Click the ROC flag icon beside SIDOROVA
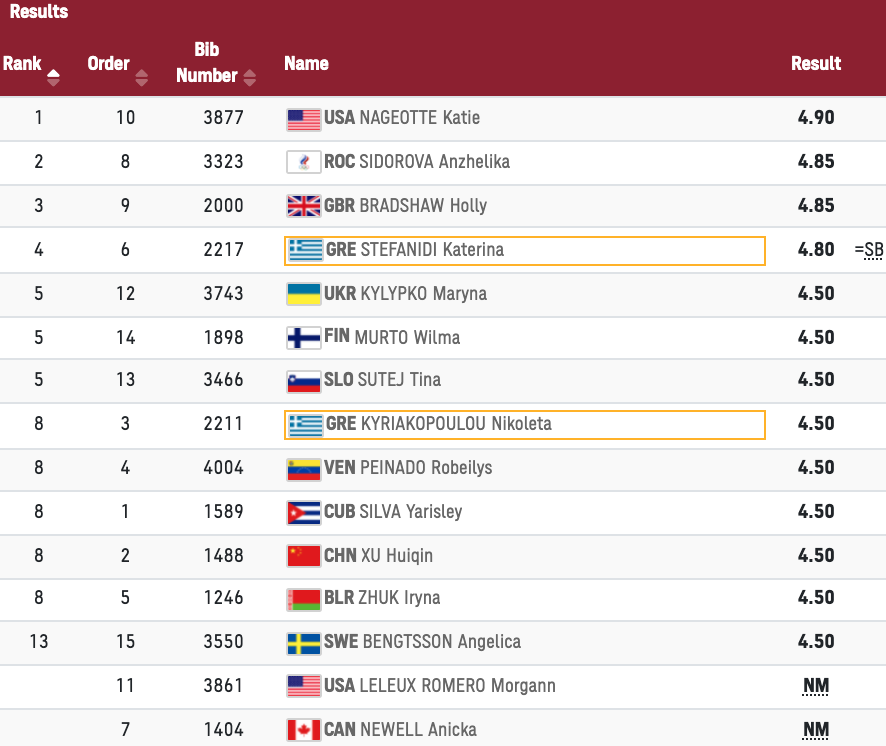 [304, 162]
